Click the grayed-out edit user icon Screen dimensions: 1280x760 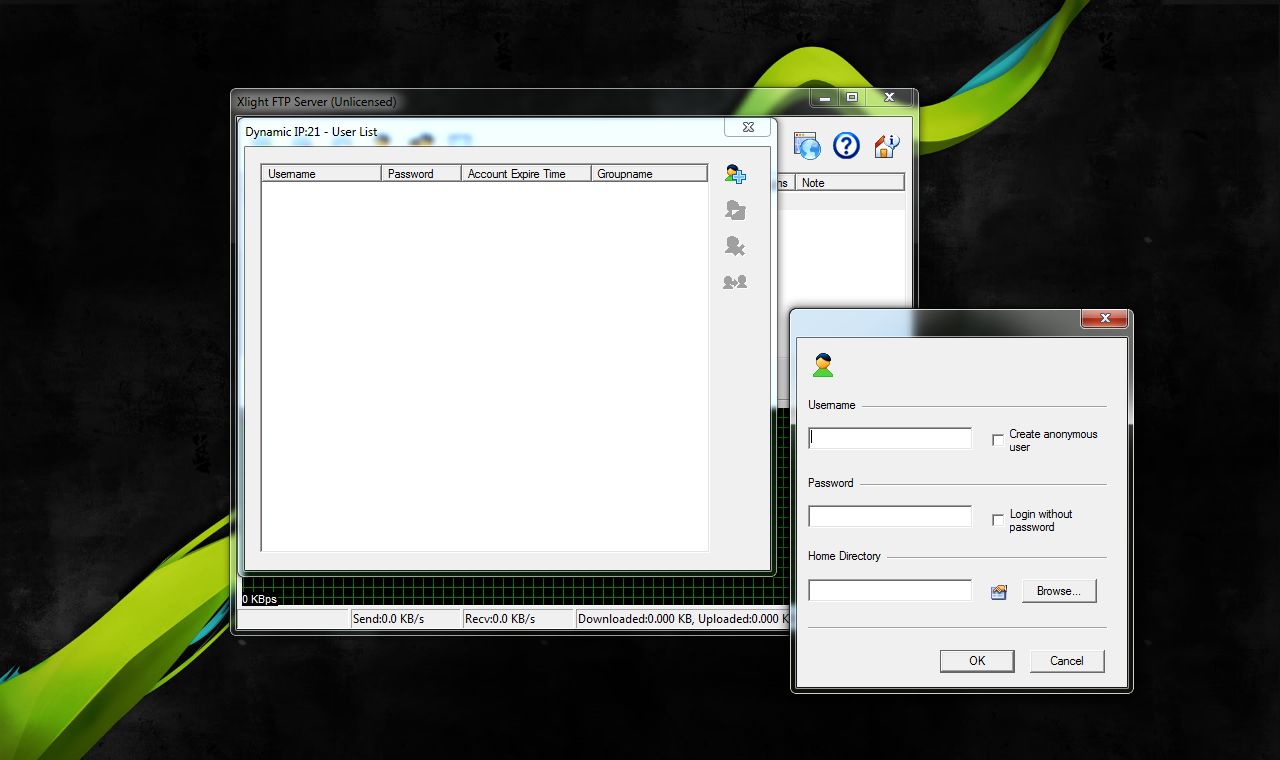(x=735, y=210)
